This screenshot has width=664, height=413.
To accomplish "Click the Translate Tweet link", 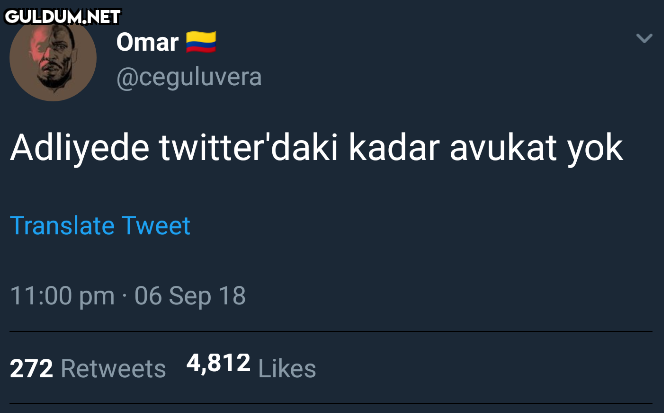I will point(100,226).
